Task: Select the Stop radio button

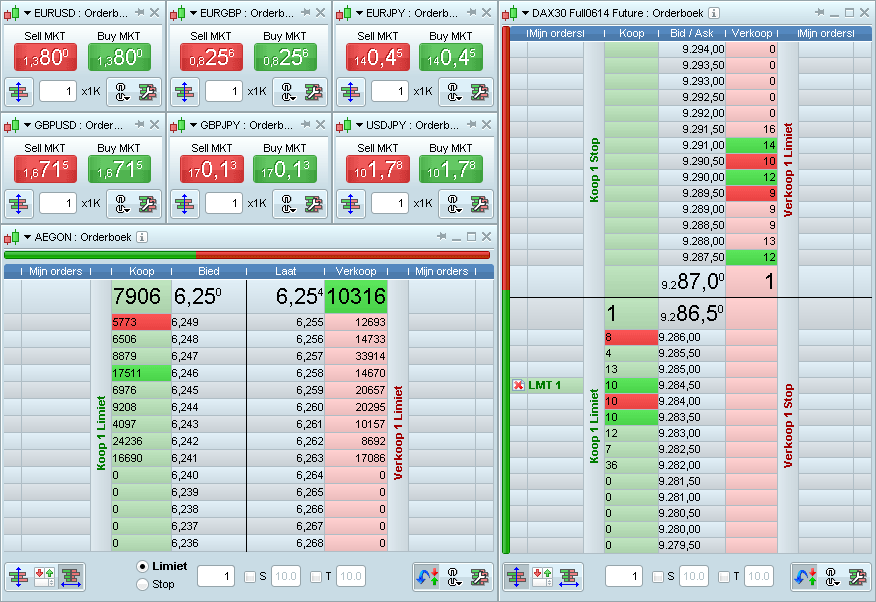Action: [142, 584]
